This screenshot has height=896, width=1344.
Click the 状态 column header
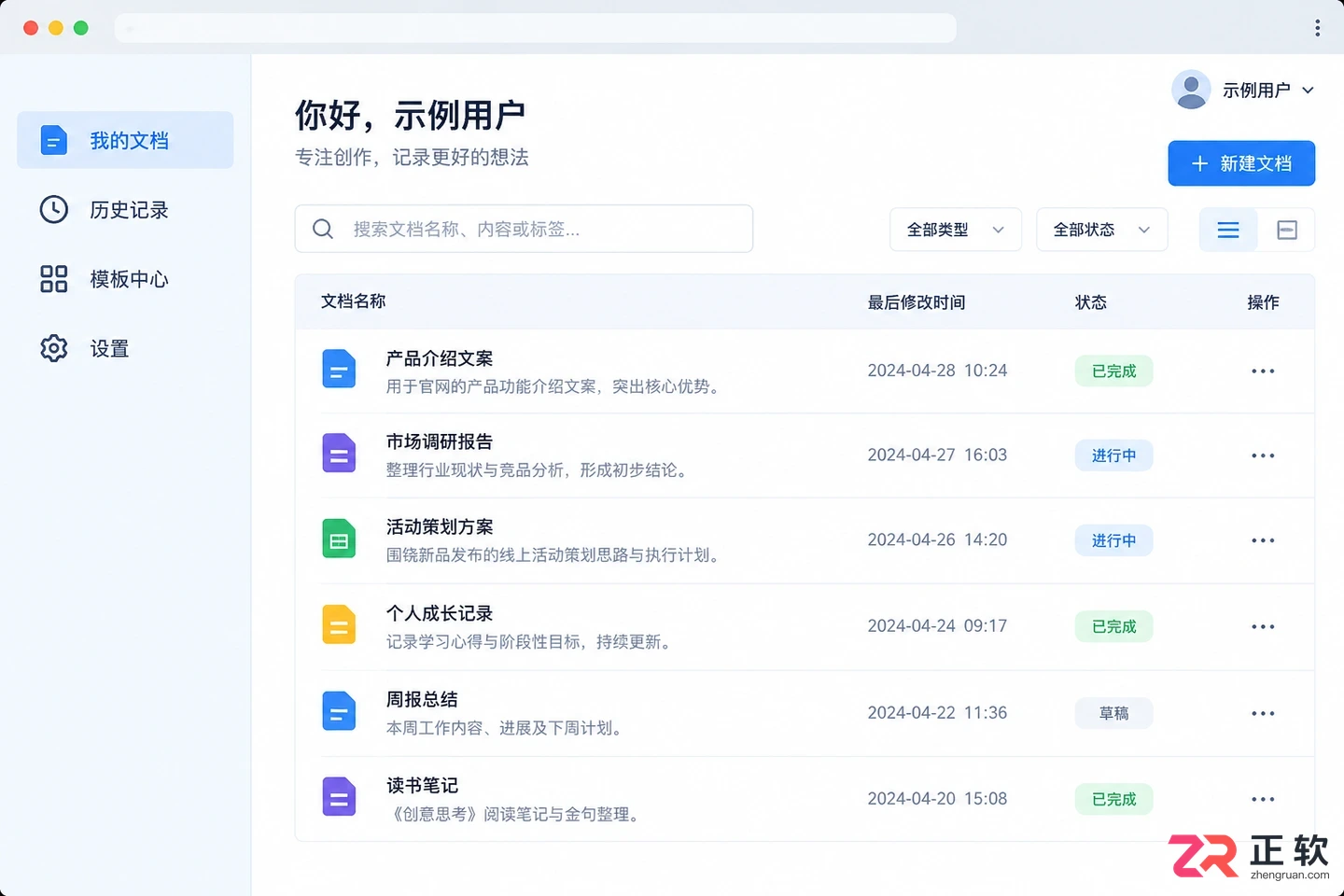tap(1091, 302)
